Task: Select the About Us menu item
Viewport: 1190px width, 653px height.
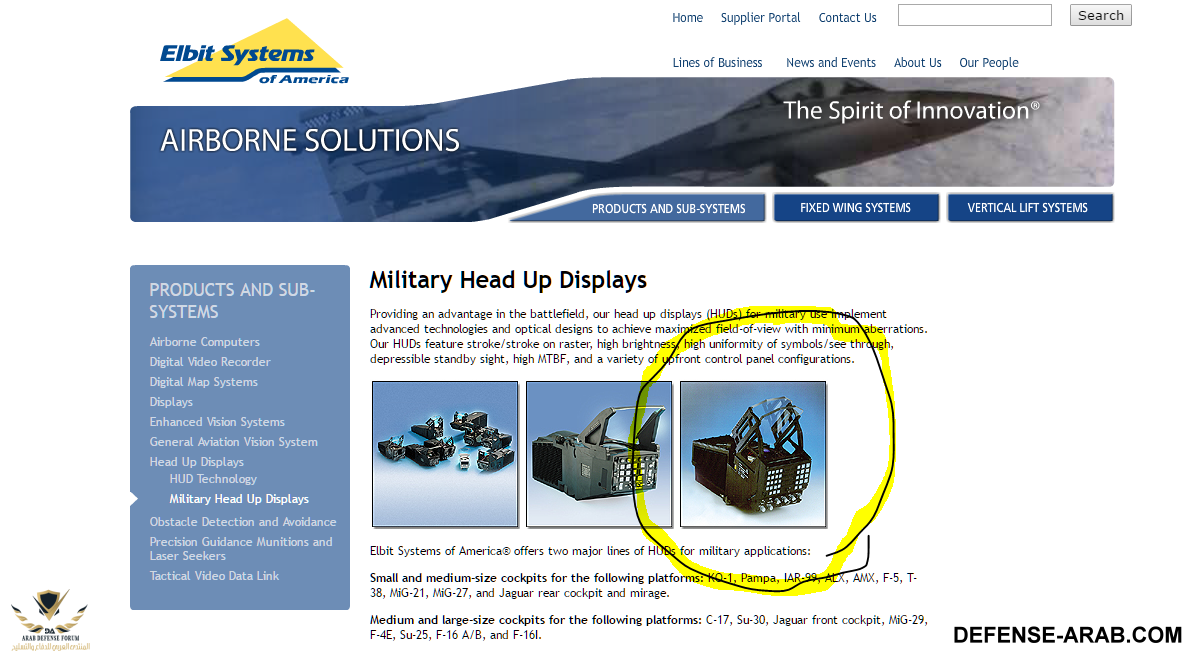Action: [x=917, y=63]
